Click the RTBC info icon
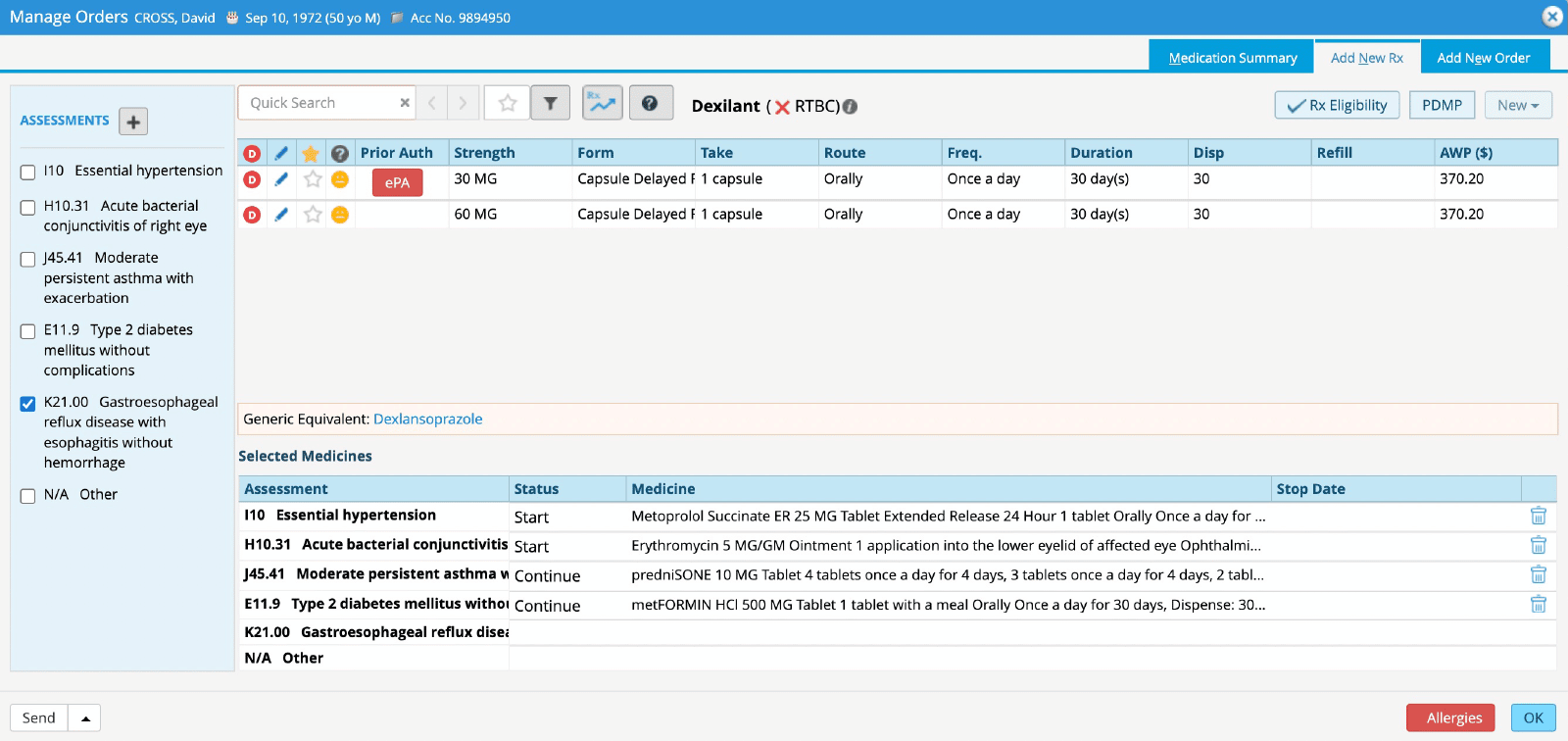The width and height of the screenshot is (1568, 741). (x=850, y=107)
